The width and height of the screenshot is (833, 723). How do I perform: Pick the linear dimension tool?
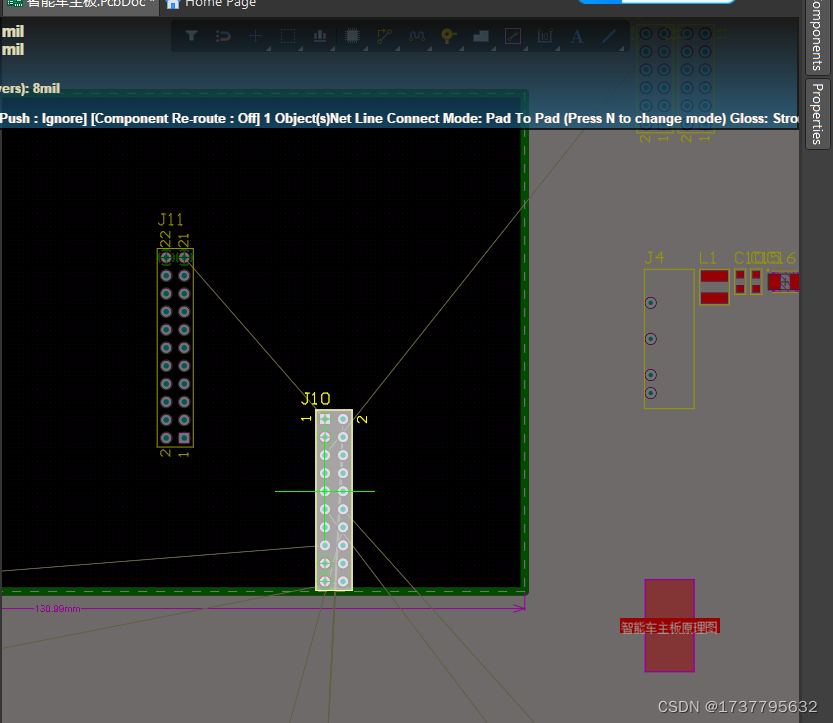point(545,36)
